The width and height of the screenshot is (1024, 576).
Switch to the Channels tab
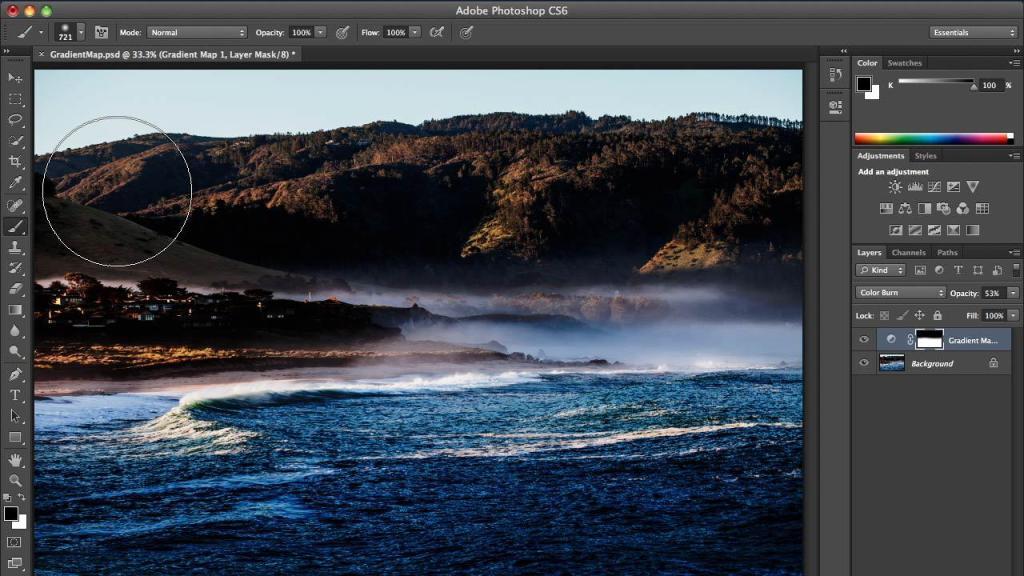coord(908,252)
